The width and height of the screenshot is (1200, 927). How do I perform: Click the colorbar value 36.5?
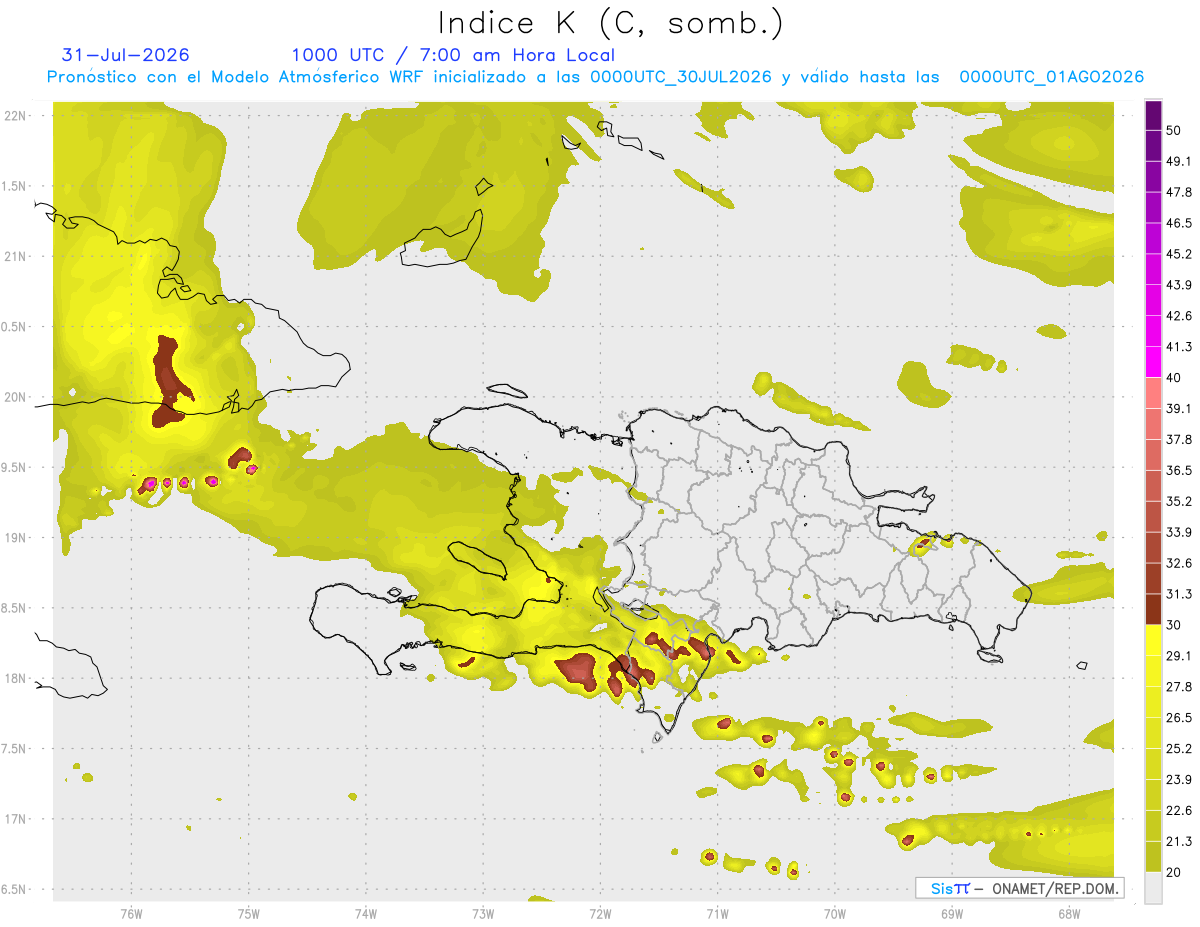[x=1179, y=470]
